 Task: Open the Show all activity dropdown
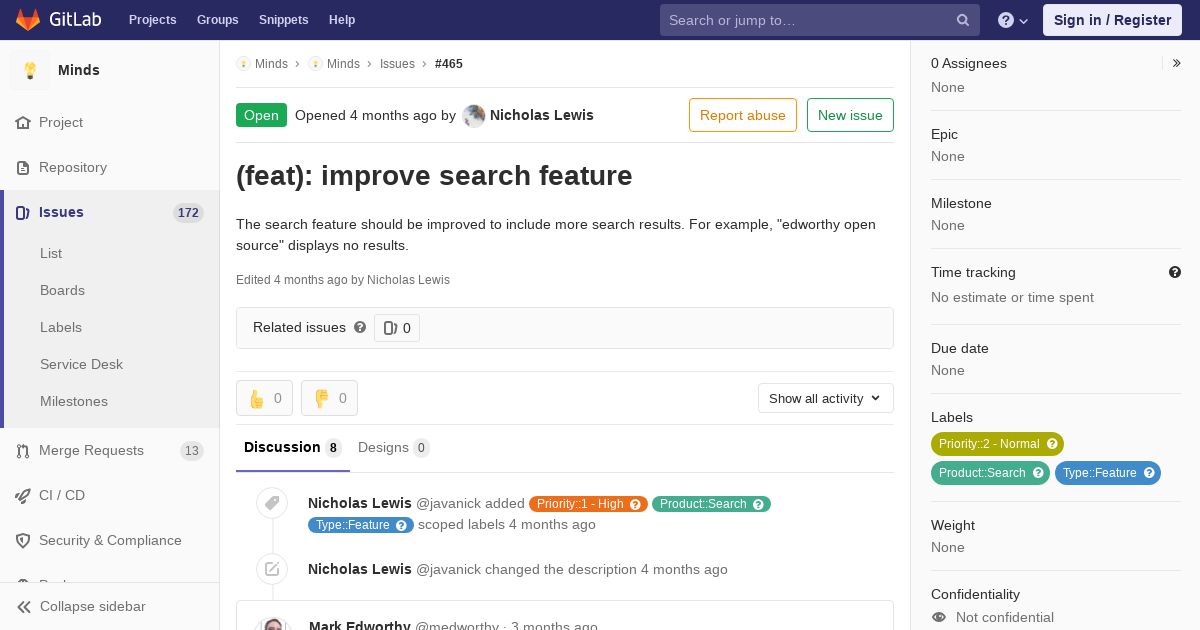click(826, 398)
